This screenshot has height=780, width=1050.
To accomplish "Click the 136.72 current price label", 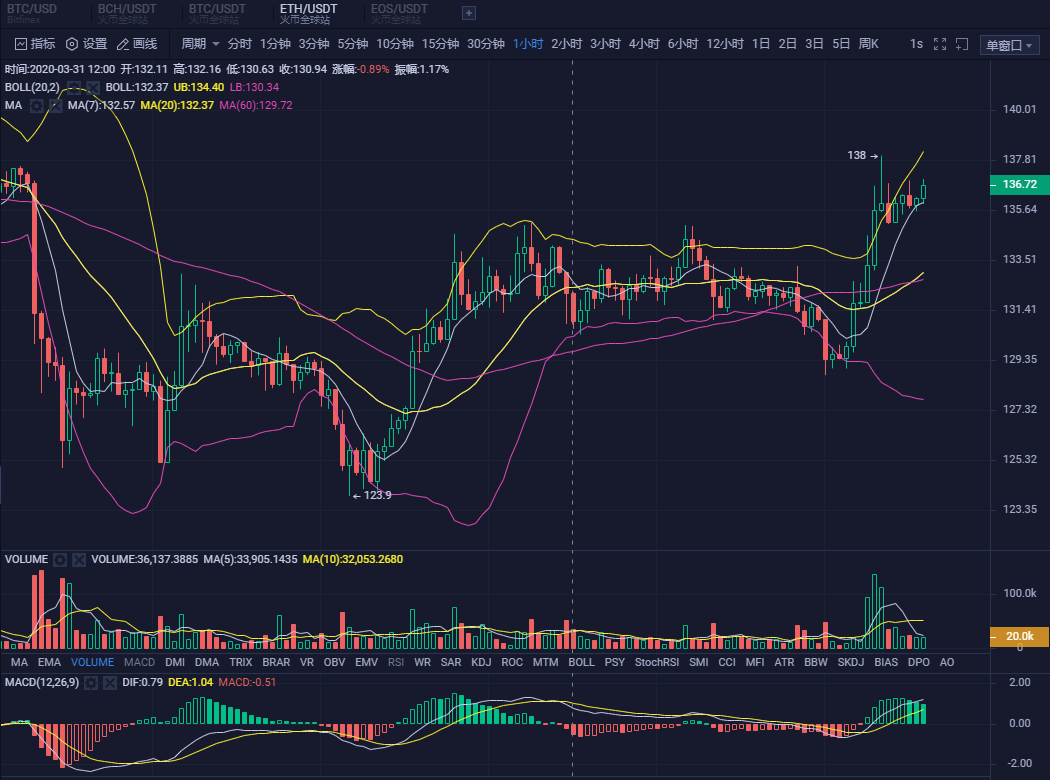I will (x=1019, y=185).
